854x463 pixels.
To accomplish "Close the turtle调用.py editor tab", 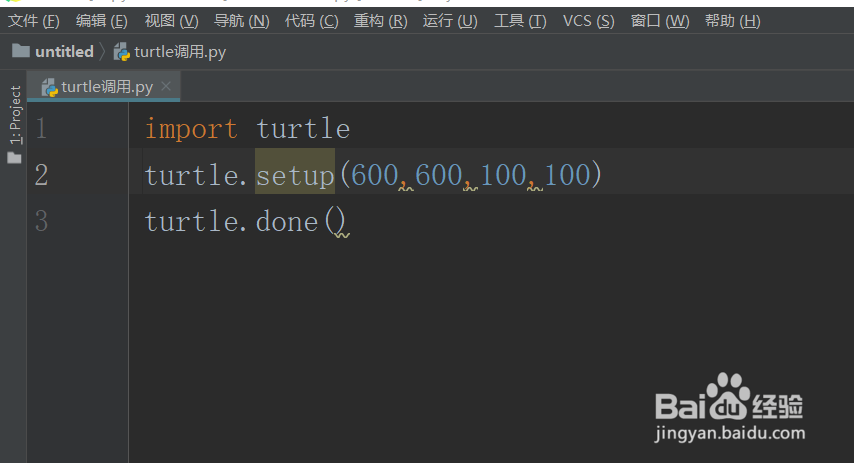I will pyautogui.click(x=166, y=86).
